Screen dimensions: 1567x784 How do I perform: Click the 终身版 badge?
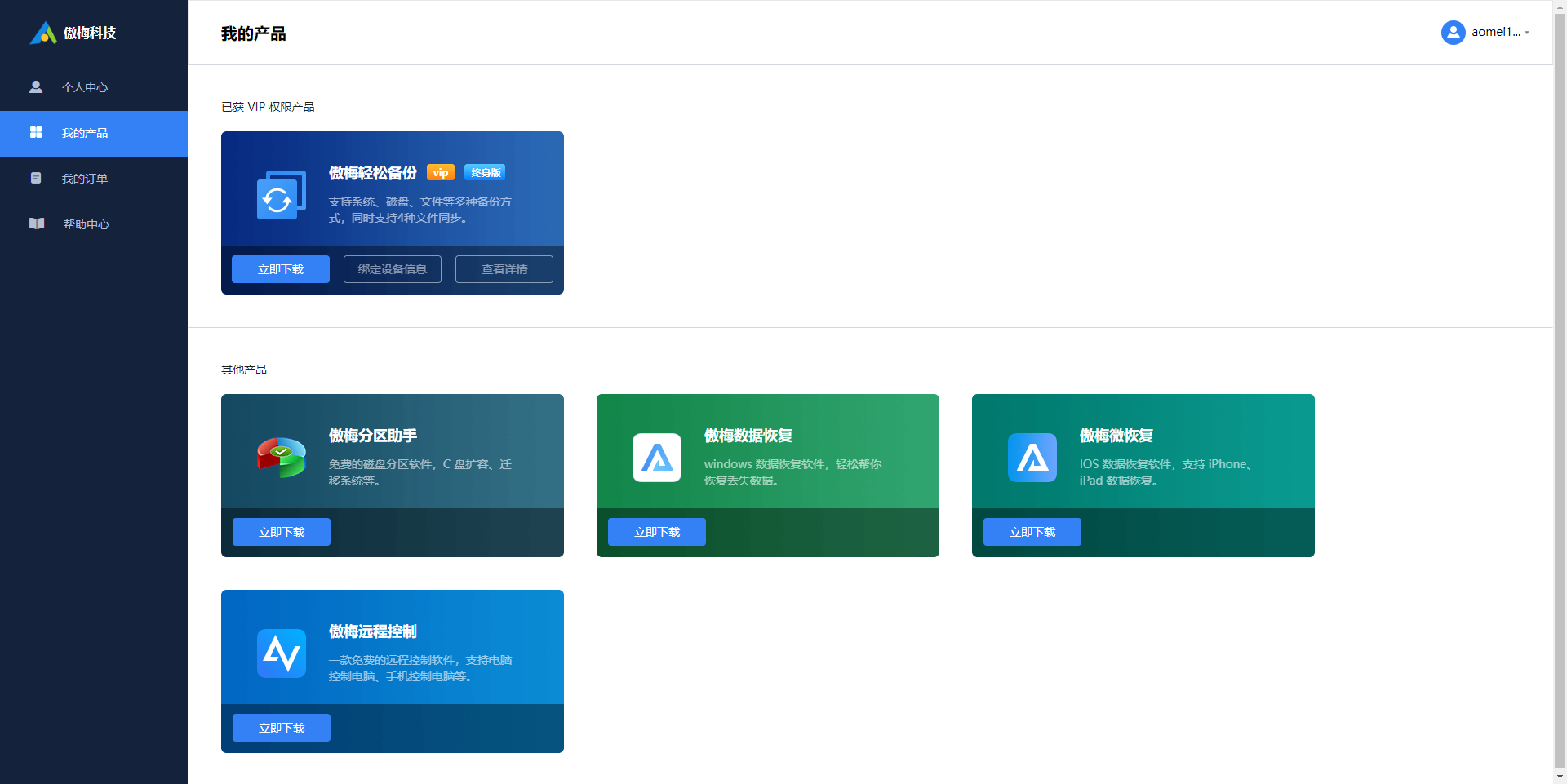click(486, 172)
